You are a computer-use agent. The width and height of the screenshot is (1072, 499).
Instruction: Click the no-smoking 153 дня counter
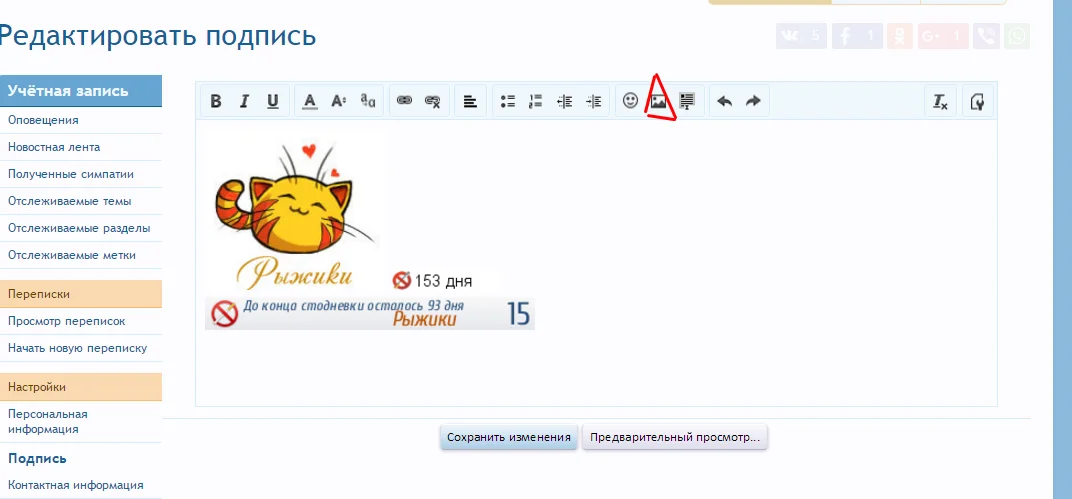click(431, 280)
